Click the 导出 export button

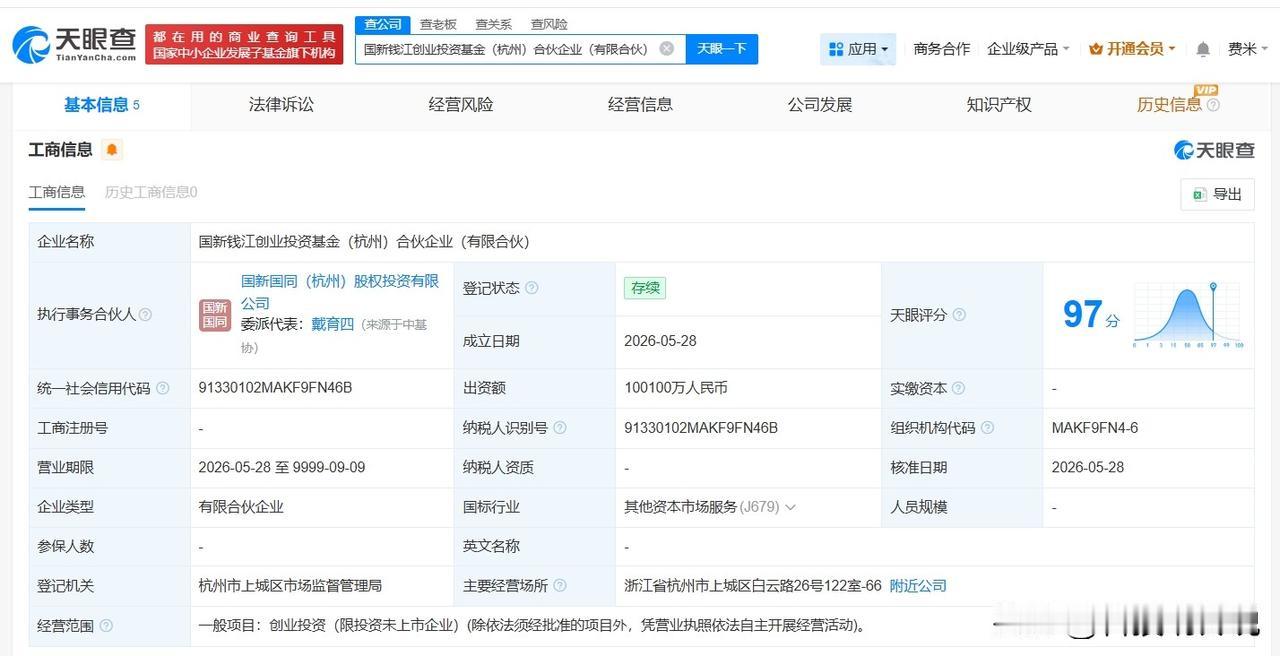tap(1217, 194)
